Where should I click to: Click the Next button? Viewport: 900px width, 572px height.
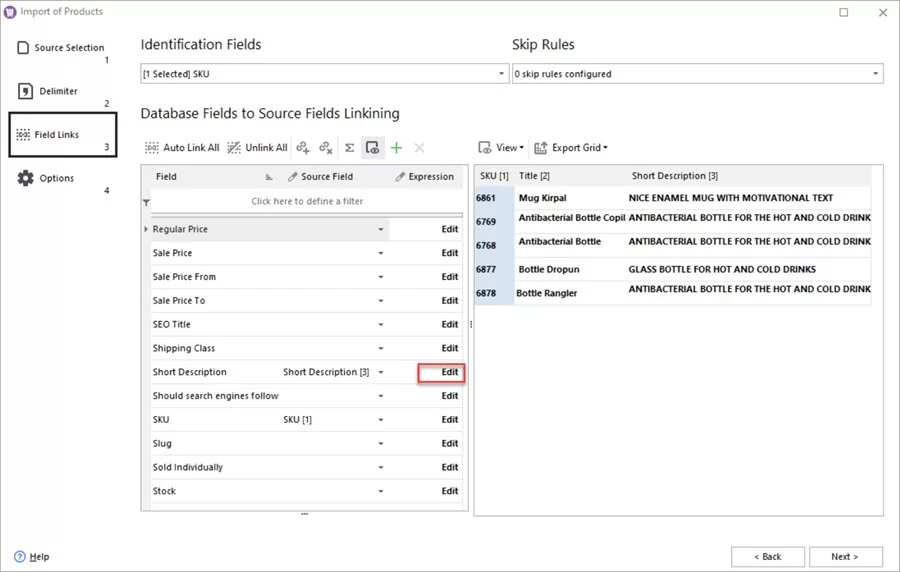click(x=847, y=556)
